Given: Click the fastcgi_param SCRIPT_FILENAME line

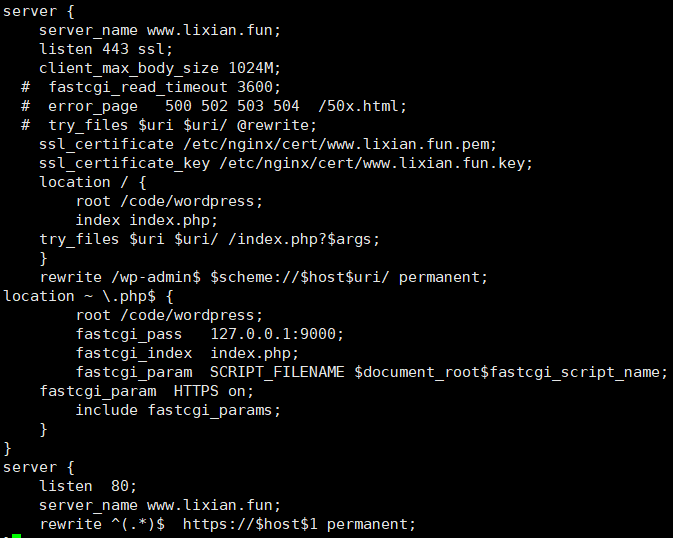Looking at the screenshot, I should (x=372, y=372).
